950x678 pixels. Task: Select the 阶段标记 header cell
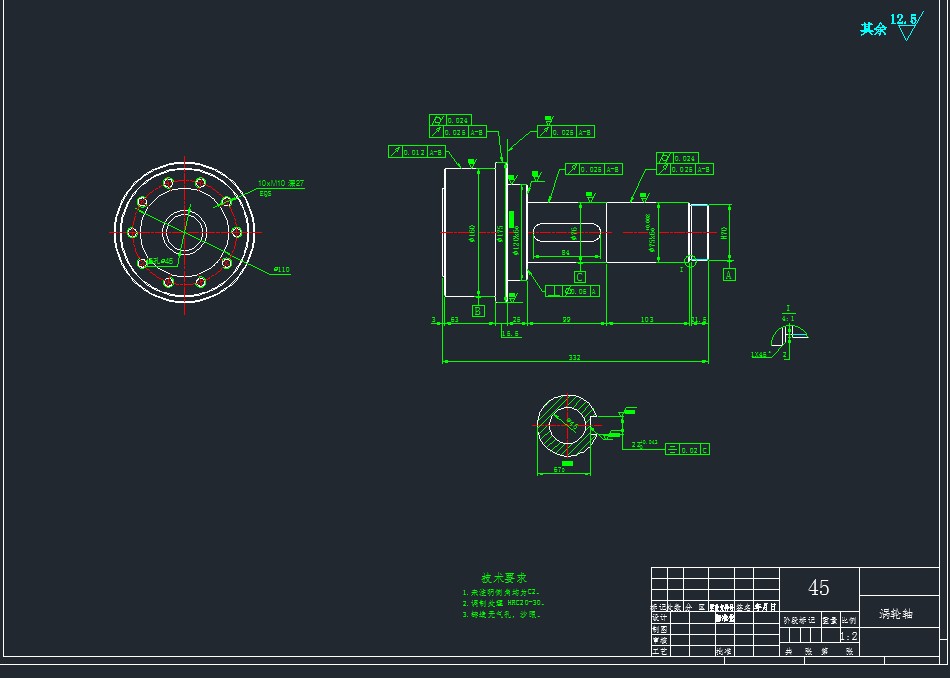coord(799,620)
